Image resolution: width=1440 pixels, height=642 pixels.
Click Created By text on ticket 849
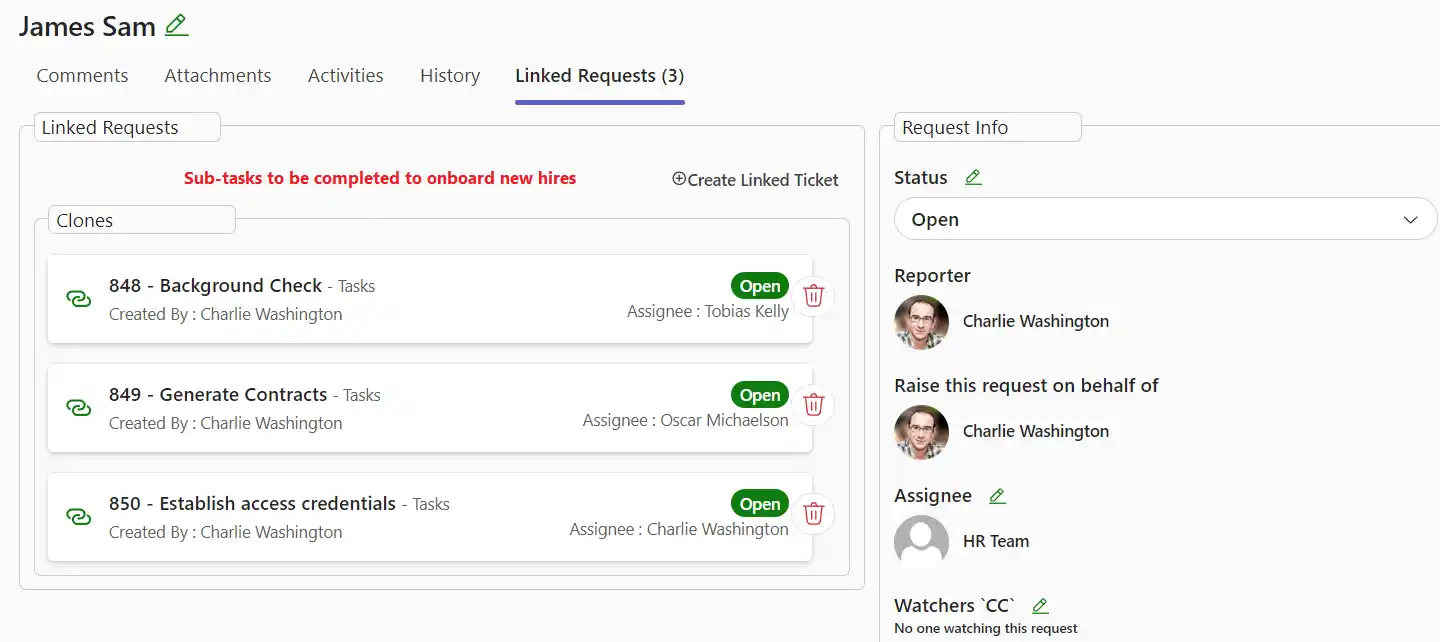point(226,424)
